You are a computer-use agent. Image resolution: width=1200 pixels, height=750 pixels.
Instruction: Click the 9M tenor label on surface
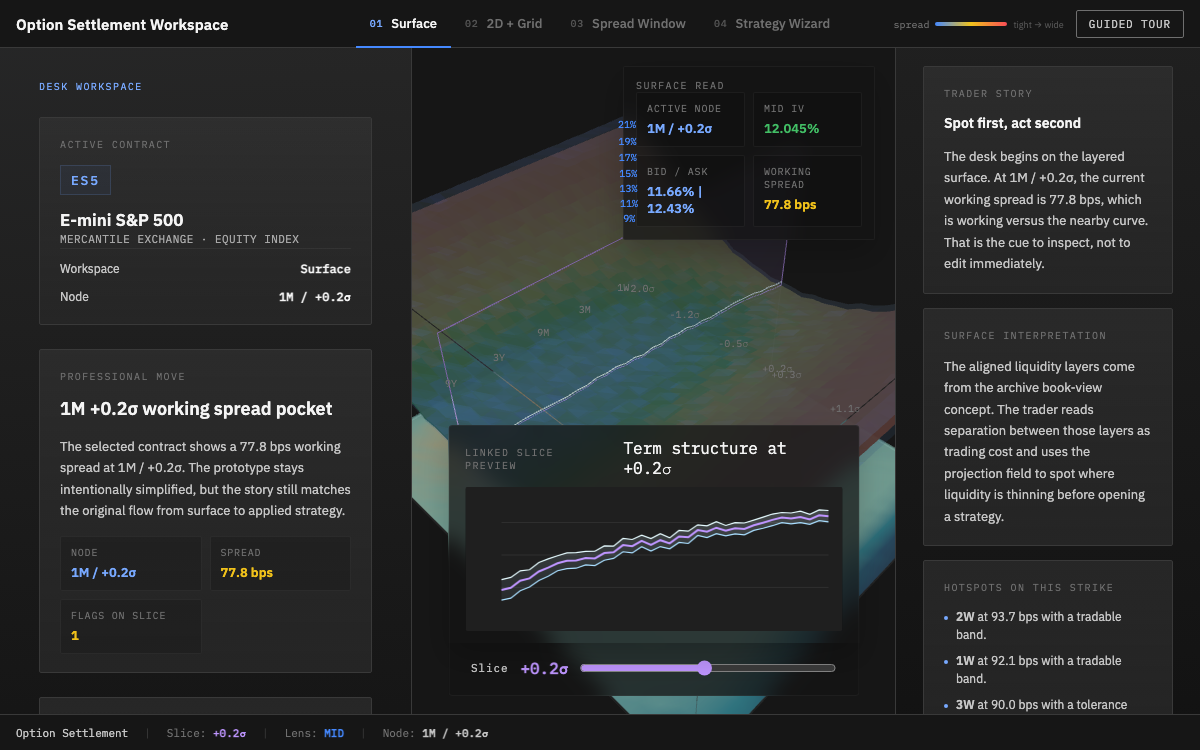[543, 332]
